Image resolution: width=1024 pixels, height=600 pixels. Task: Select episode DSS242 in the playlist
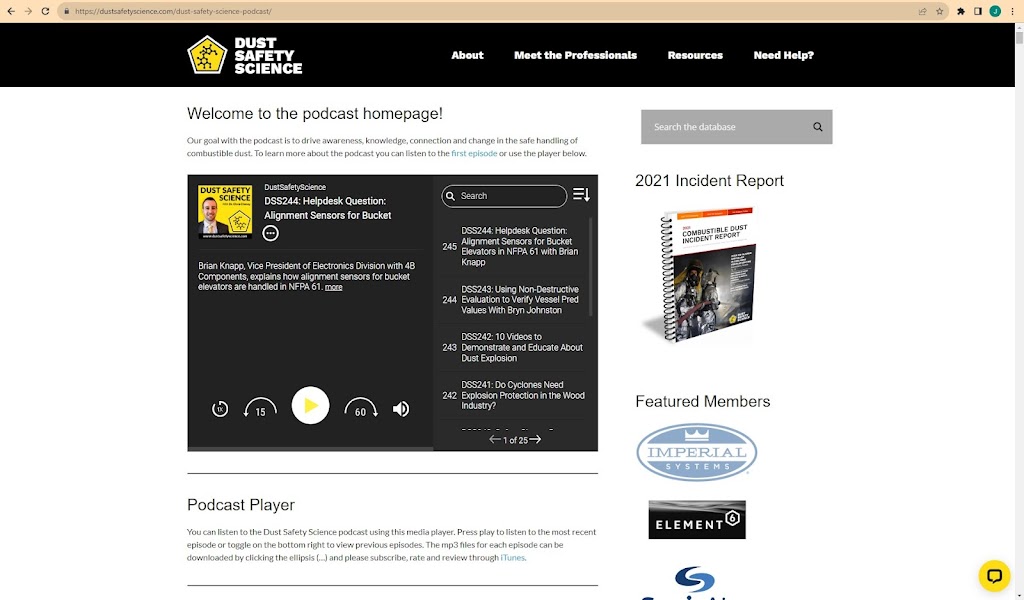(513, 347)
